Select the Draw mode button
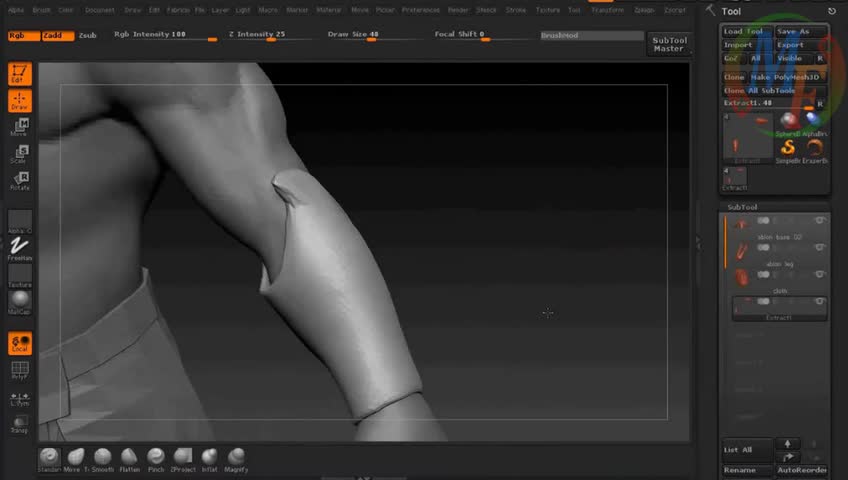 coord(19,101)
